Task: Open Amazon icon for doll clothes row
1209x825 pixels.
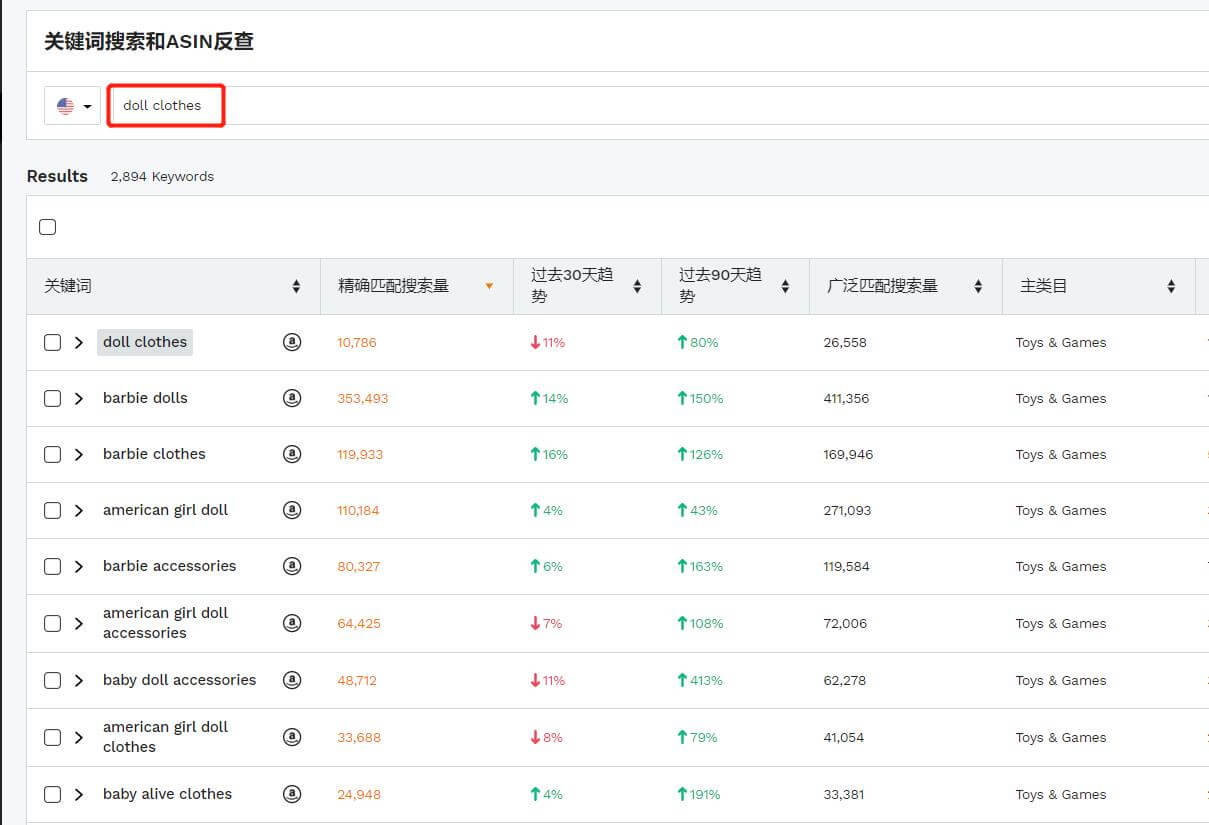Action: [292, 342]
